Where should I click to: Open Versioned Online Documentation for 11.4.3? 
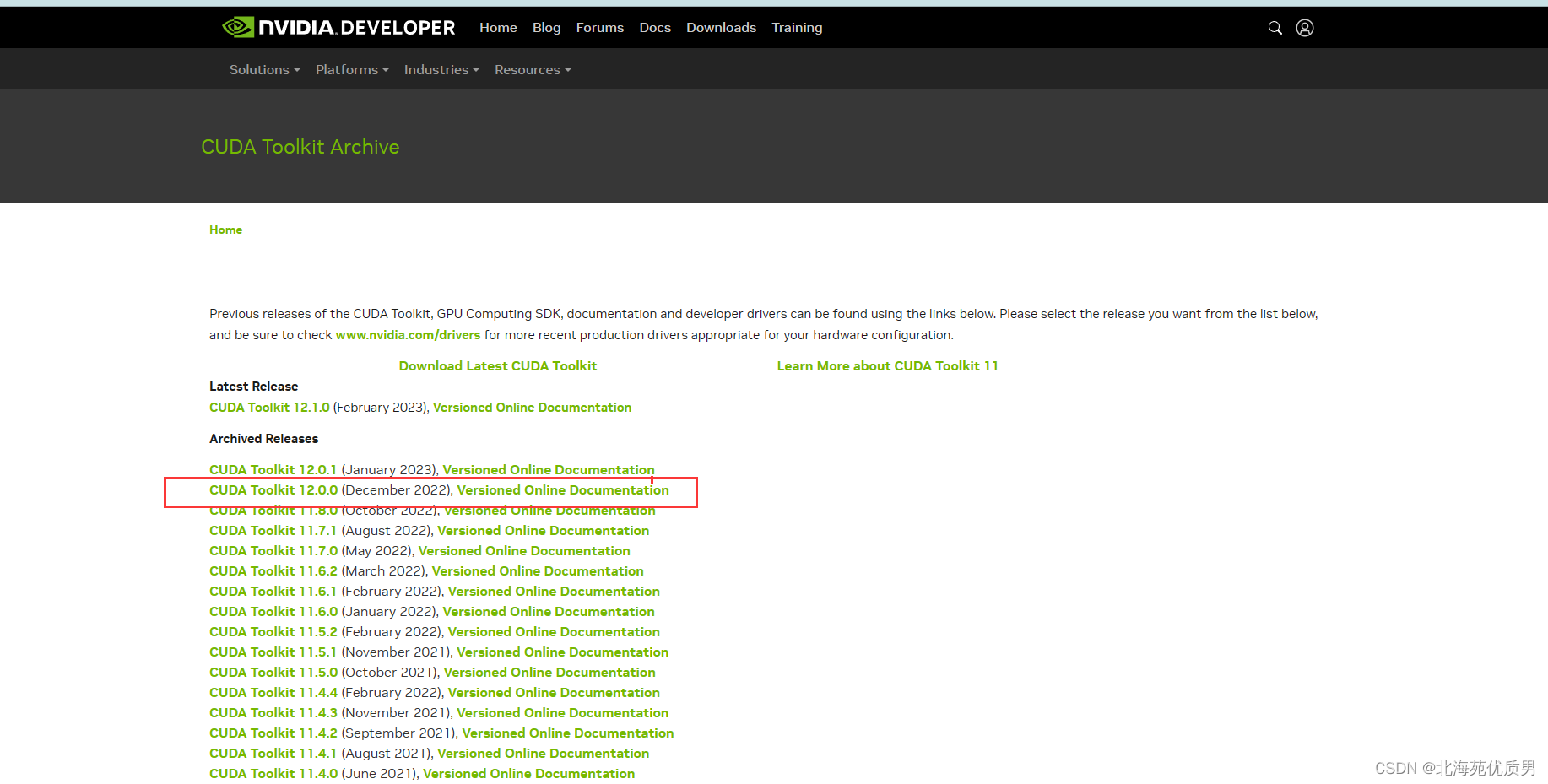tap(563, 713)
